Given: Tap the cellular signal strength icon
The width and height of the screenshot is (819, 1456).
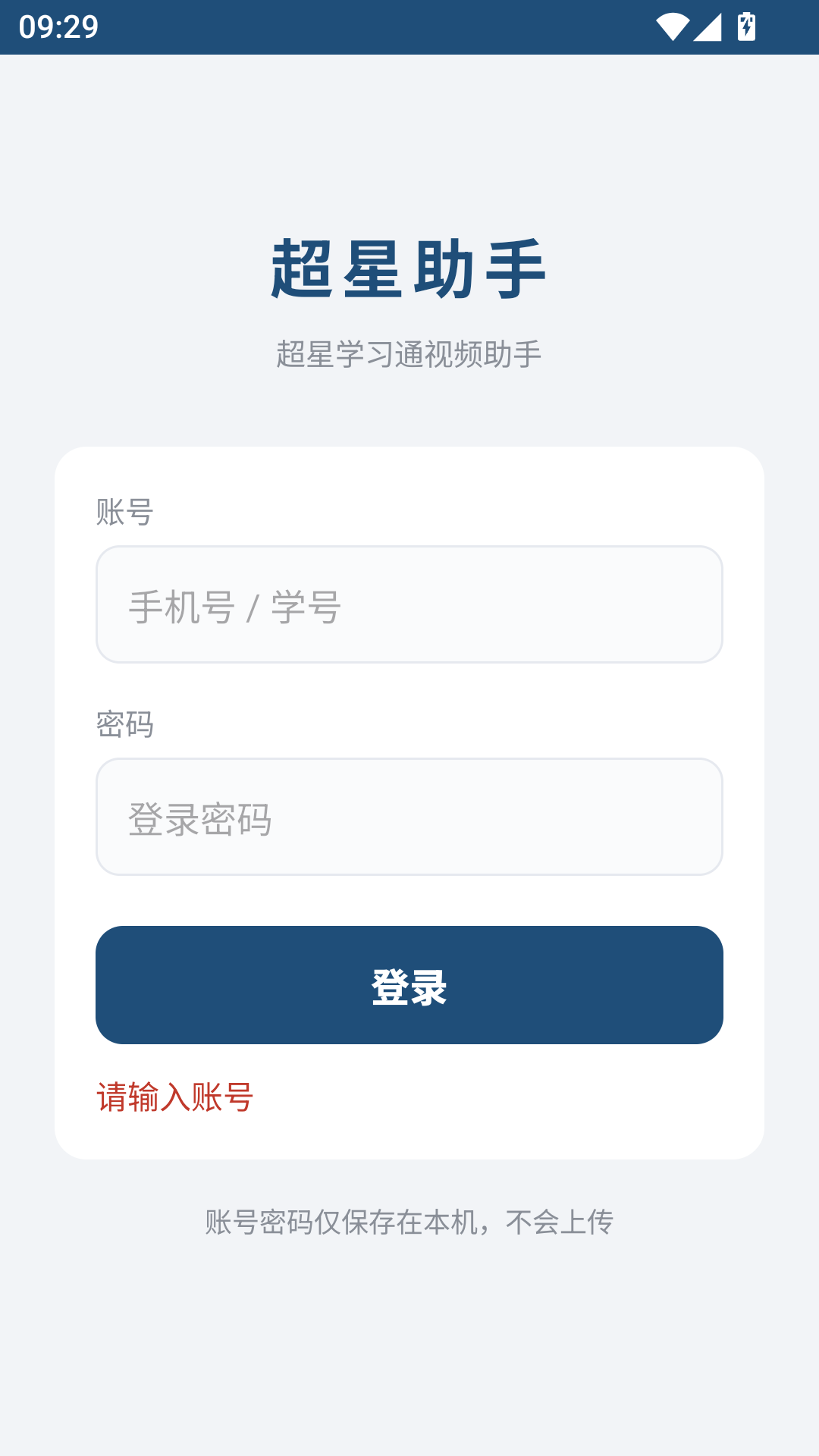Looking at the screenshot, I should click(708, 27).
